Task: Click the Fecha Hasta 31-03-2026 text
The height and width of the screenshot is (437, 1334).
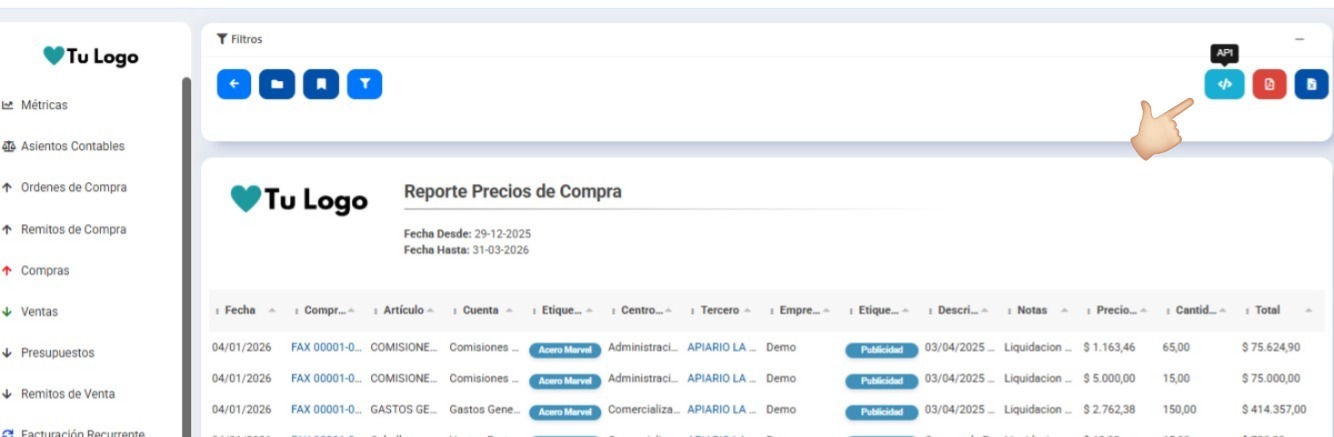Action: coord(466,250)
